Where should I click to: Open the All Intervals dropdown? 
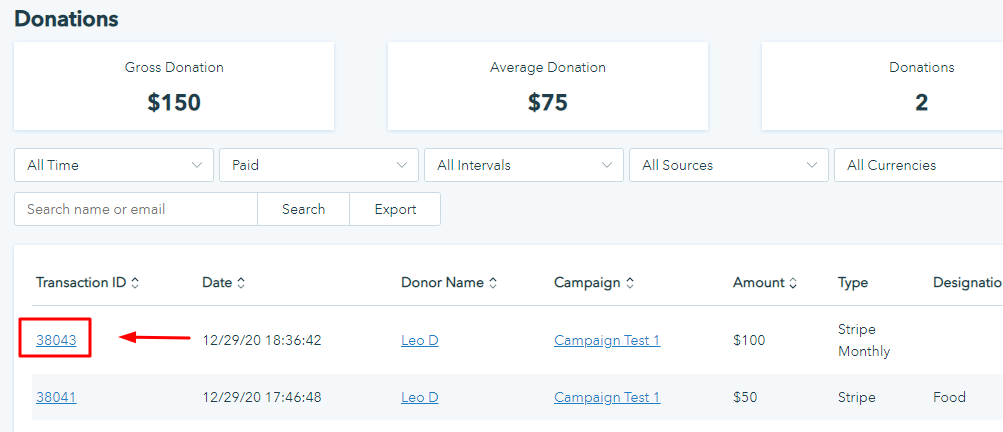click(x=524, y=165)
